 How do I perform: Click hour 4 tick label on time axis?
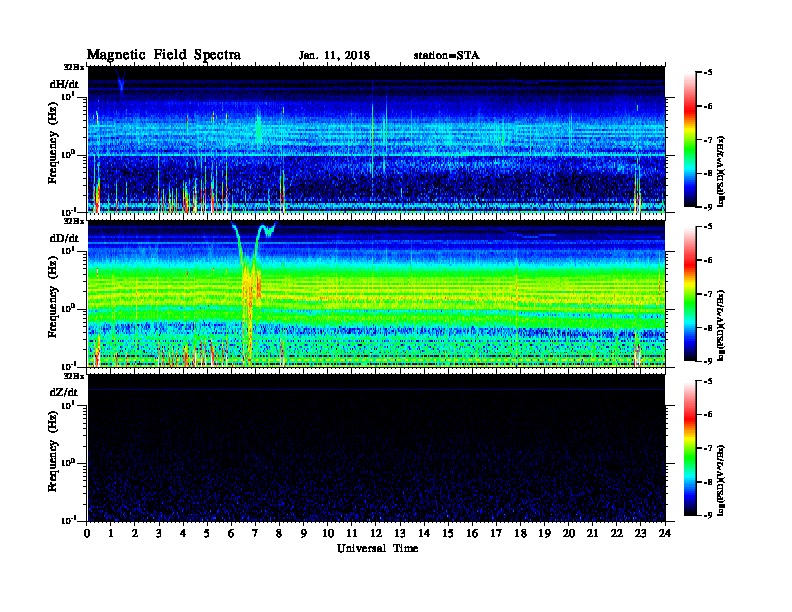pyautogui.click(x=183, y=534)
